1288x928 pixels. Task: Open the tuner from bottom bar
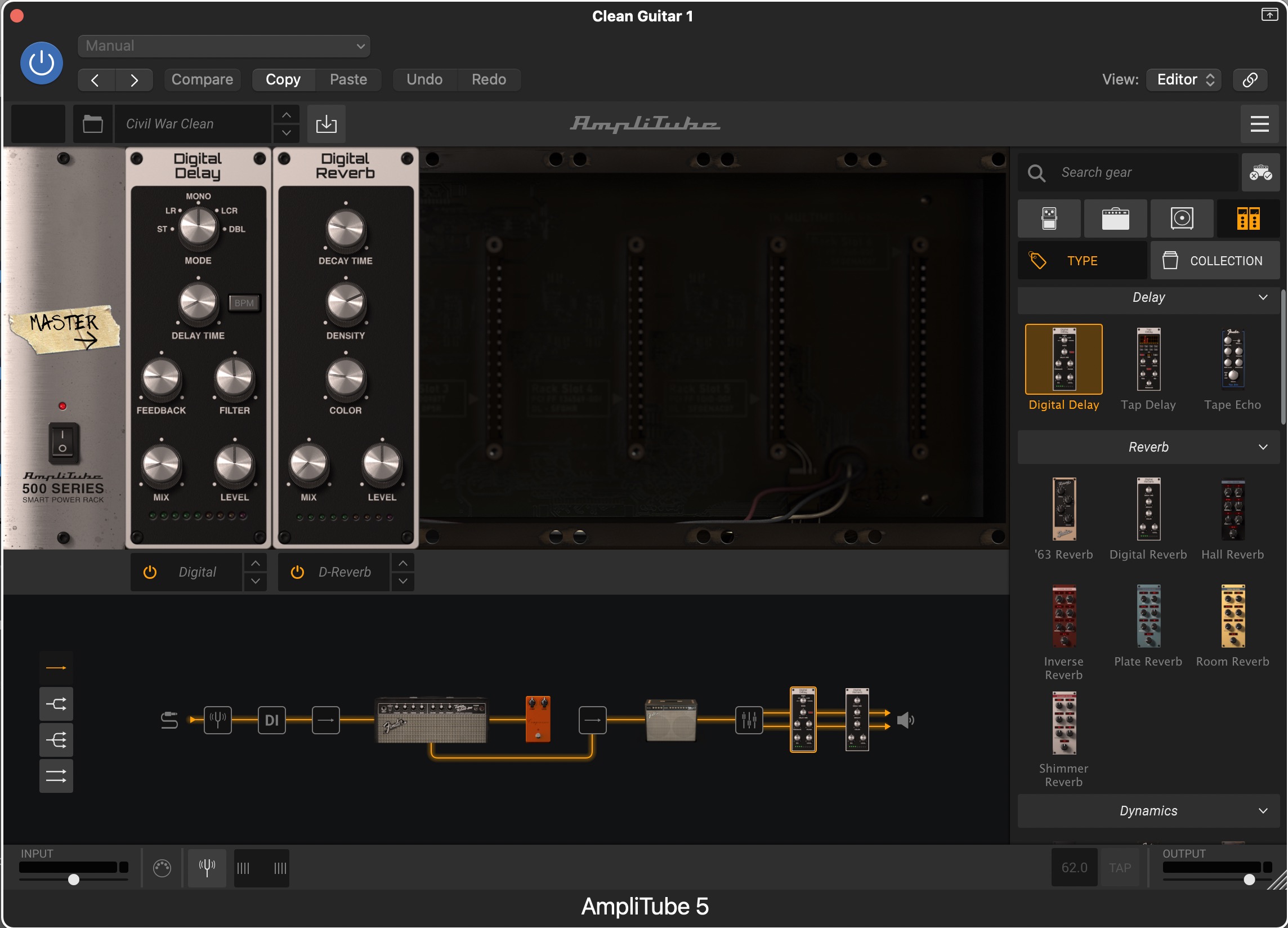coord(207,868)
